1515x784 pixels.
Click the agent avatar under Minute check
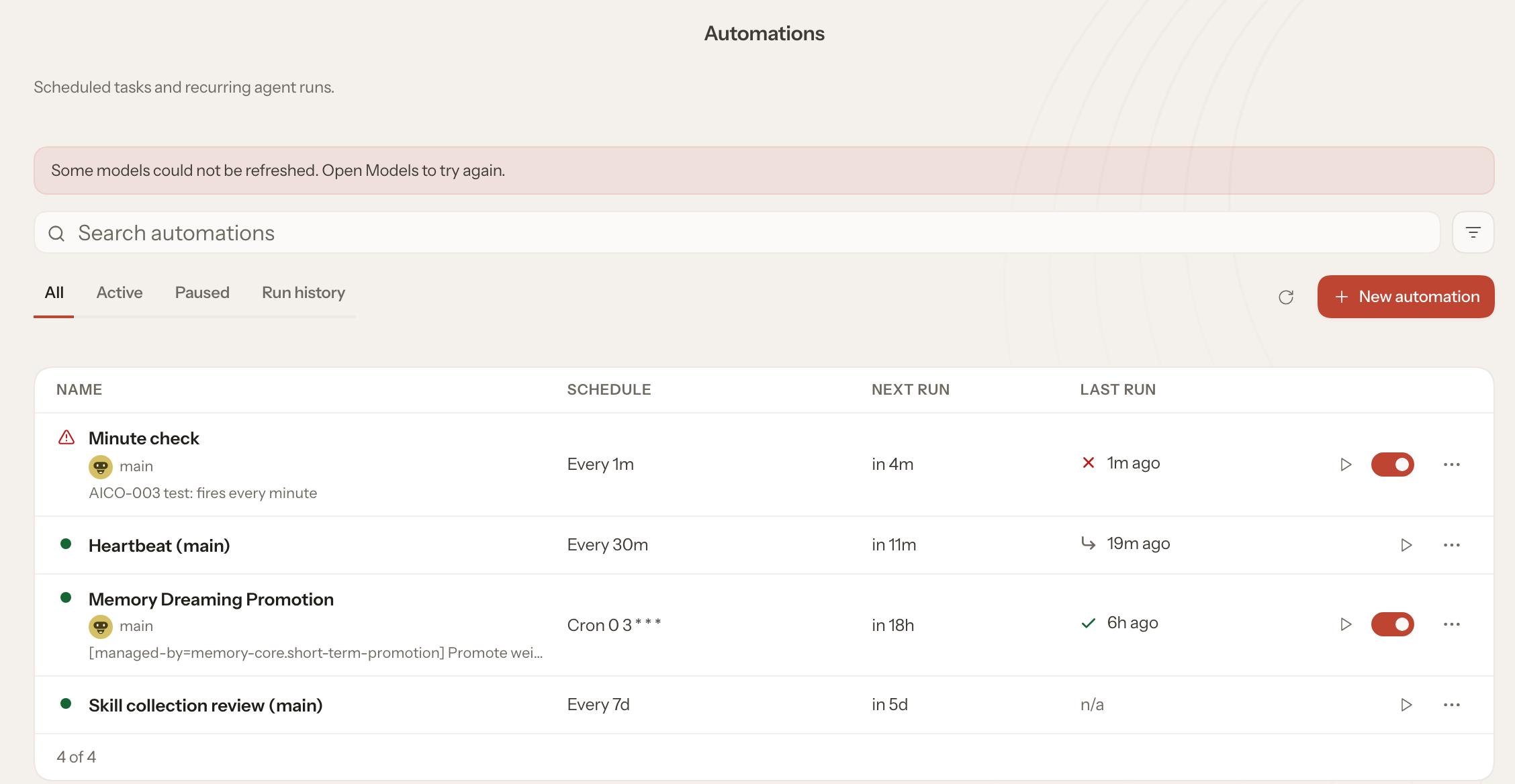(x=101, y=467)
